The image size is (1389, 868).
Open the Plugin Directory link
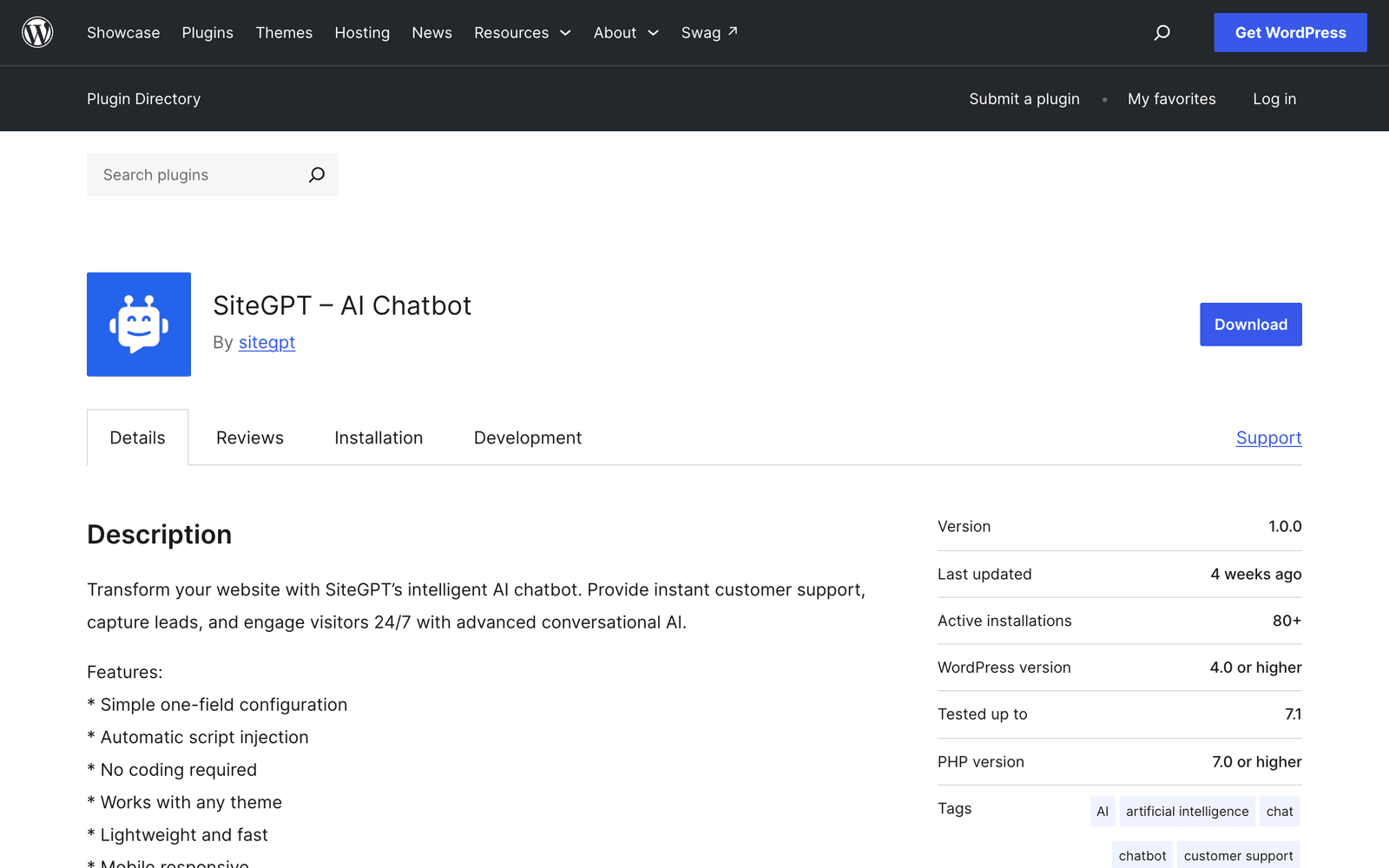tap(143, 99)
